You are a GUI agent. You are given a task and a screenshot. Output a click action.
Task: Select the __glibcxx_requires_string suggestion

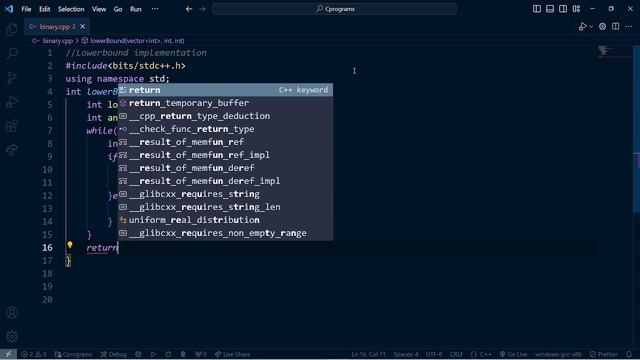225,194
